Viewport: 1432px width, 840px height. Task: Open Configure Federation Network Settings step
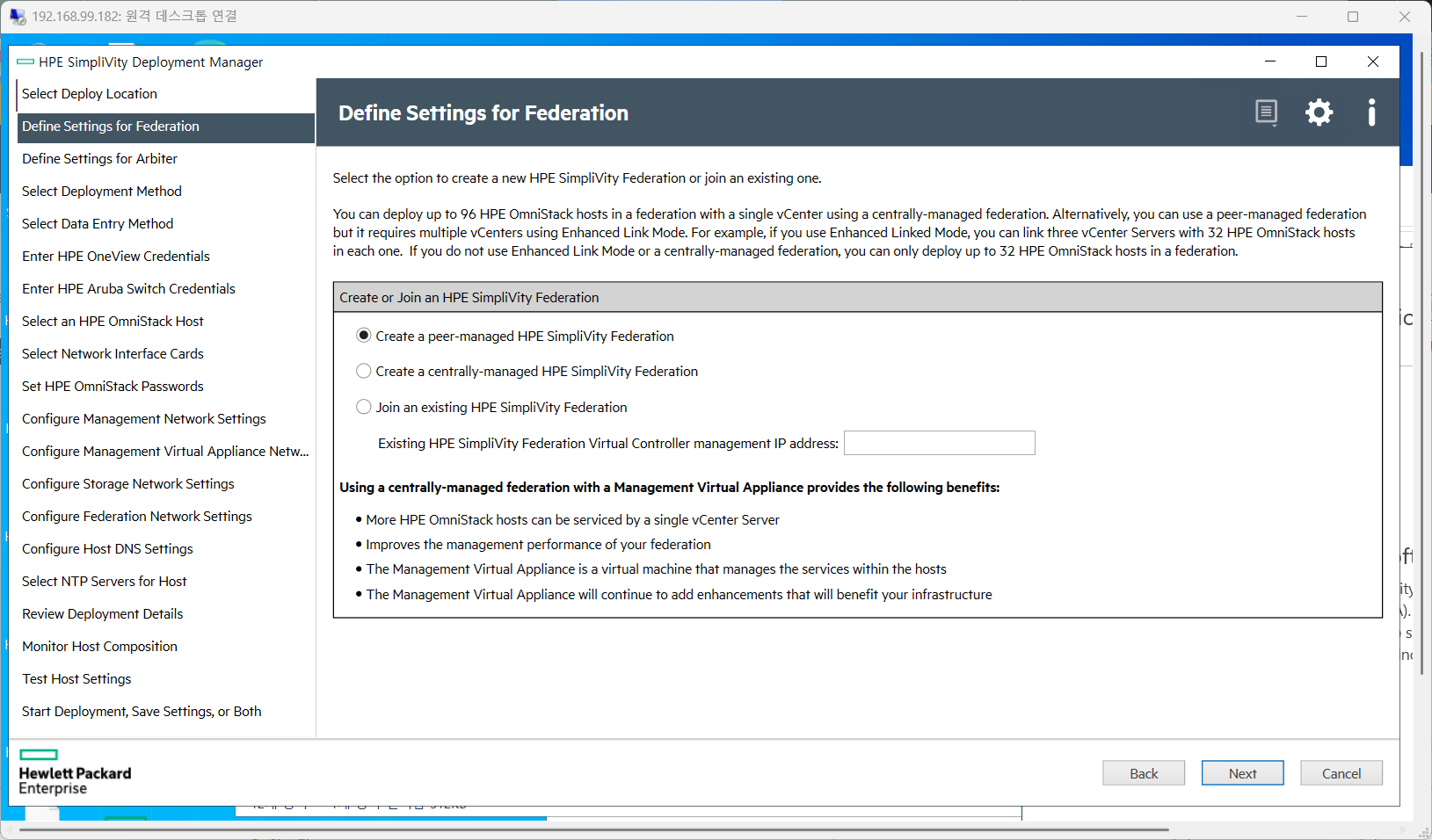[x=165, y=517]
